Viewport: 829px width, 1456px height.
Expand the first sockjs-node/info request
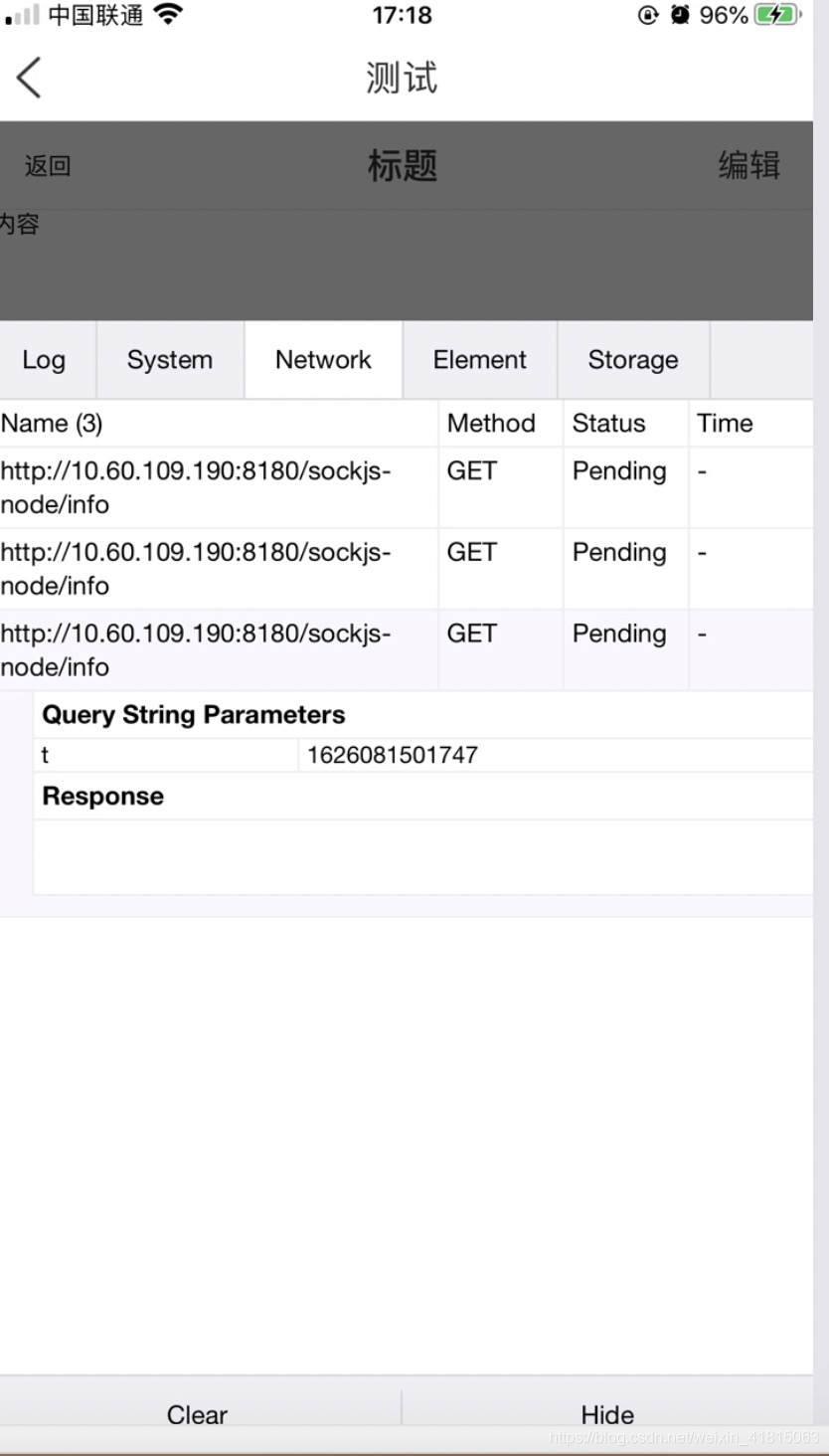click(x=219, y=486)
